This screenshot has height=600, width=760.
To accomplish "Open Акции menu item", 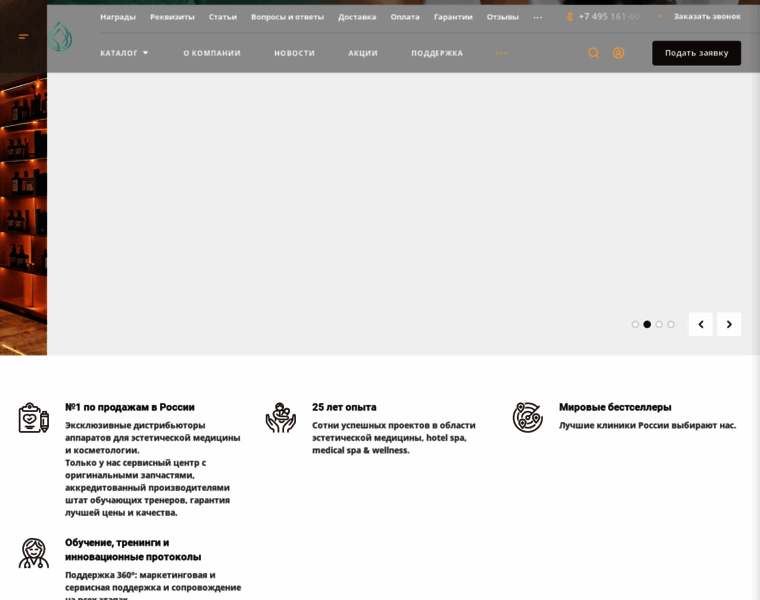I will click(x=363, y=53).
